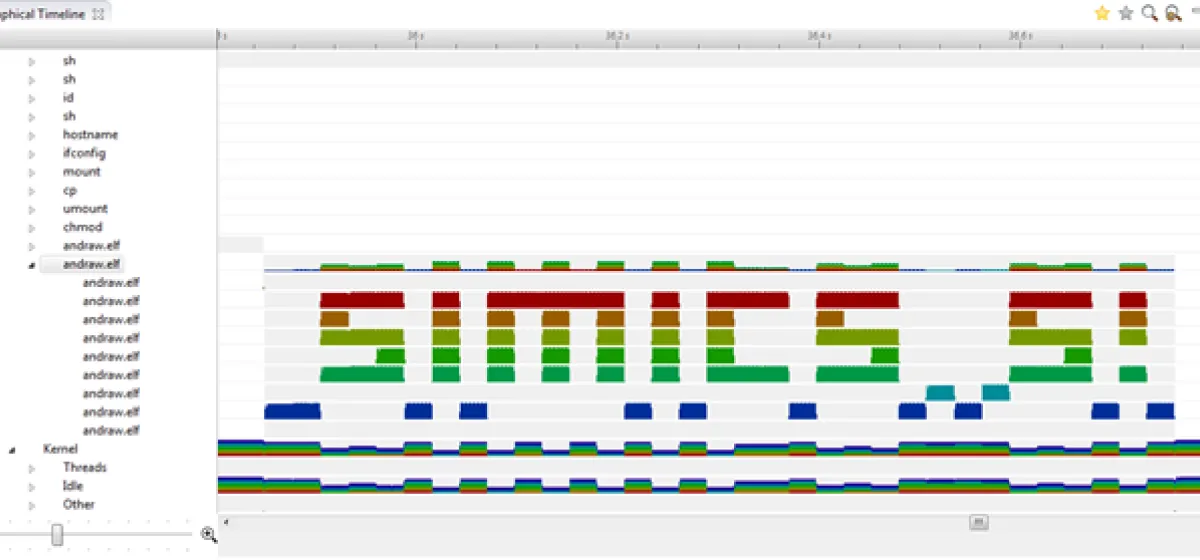This screenshot has width=1200, height=560.
Task: Expand the id process node
Action: (32, 98)
